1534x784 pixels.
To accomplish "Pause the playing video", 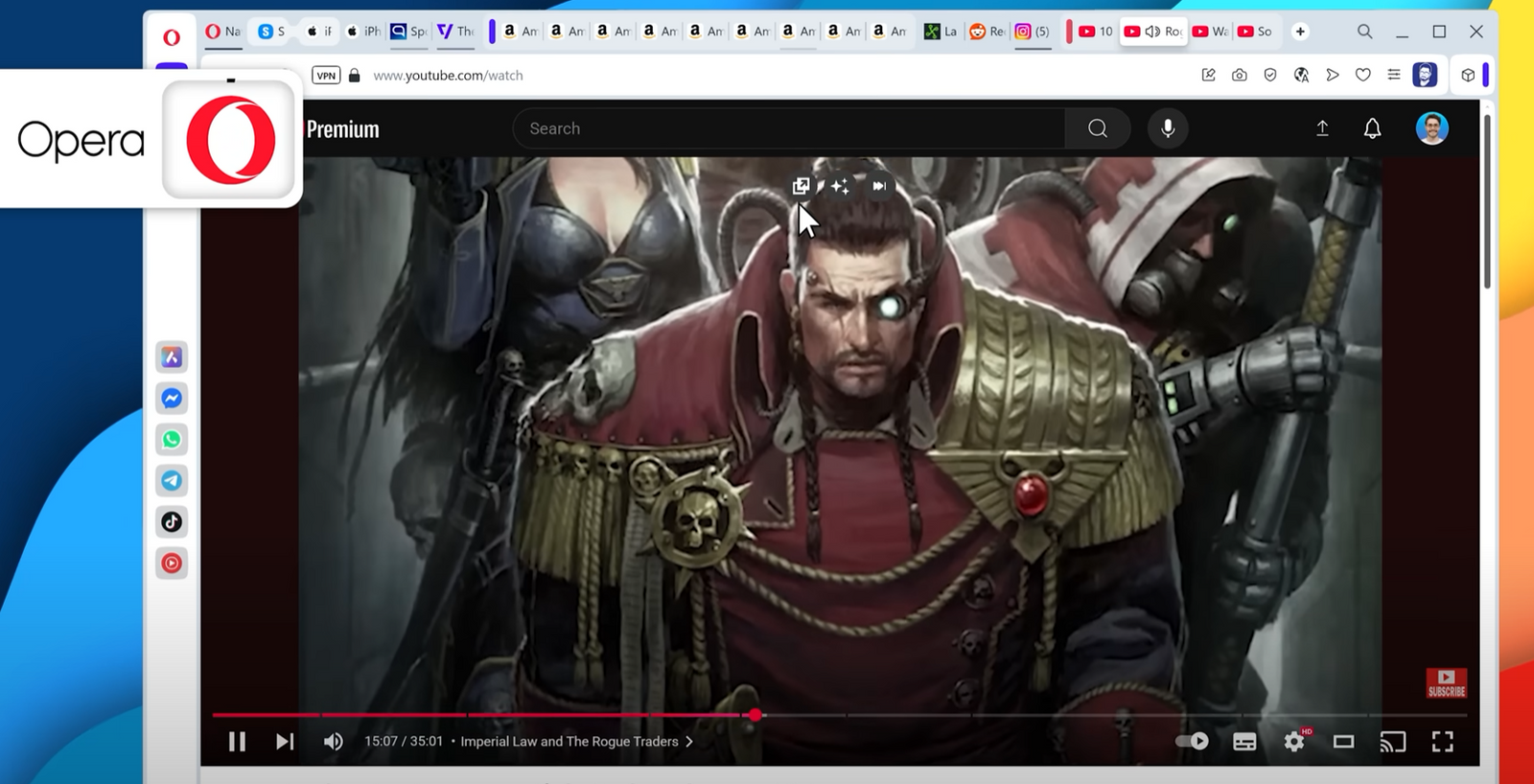I will click(x=237, y=741).
